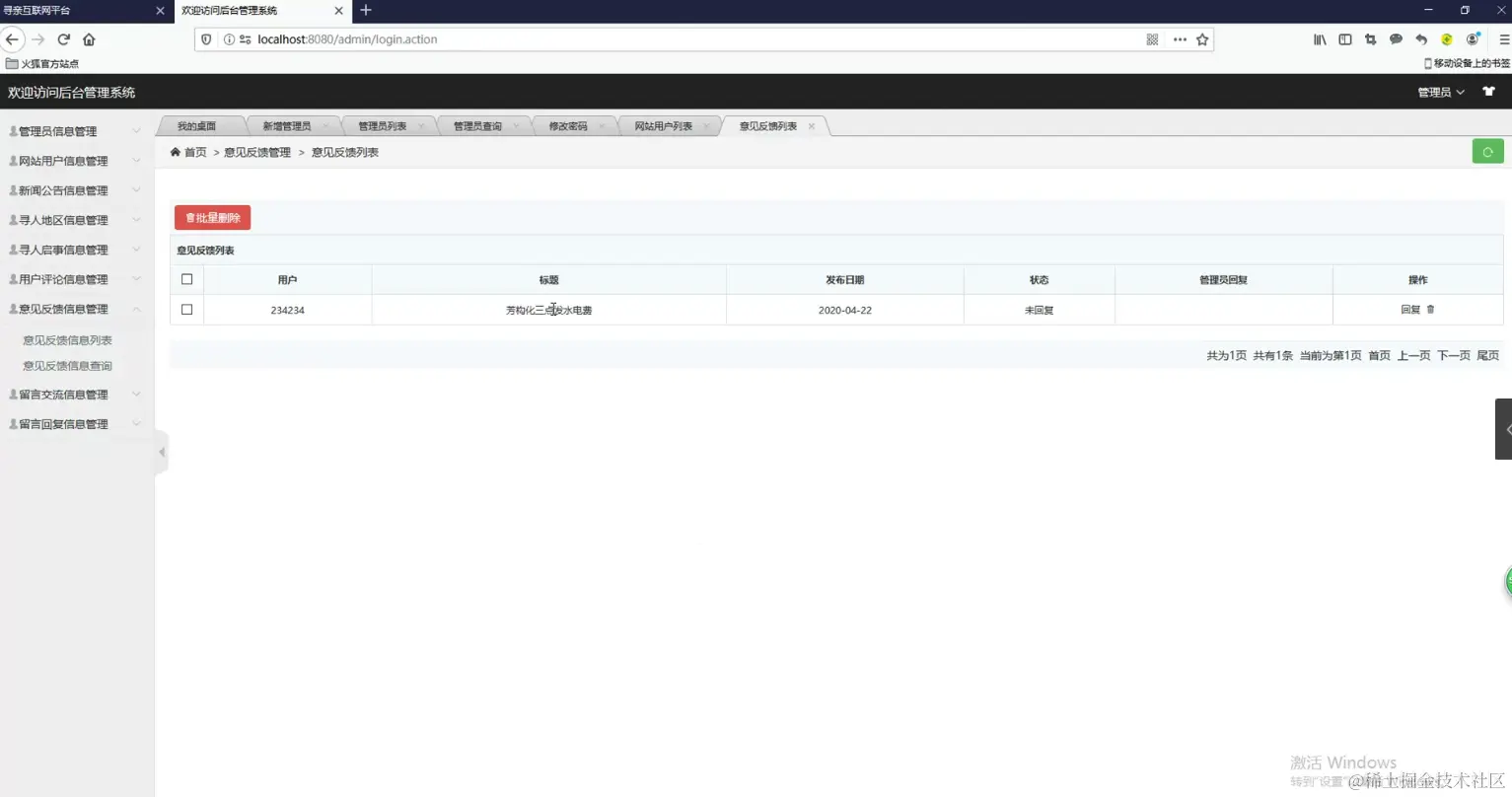Click the dark slide-out handle on right edge
The height and width of the screenshot is (797, 1512).
coord(1504,429)
